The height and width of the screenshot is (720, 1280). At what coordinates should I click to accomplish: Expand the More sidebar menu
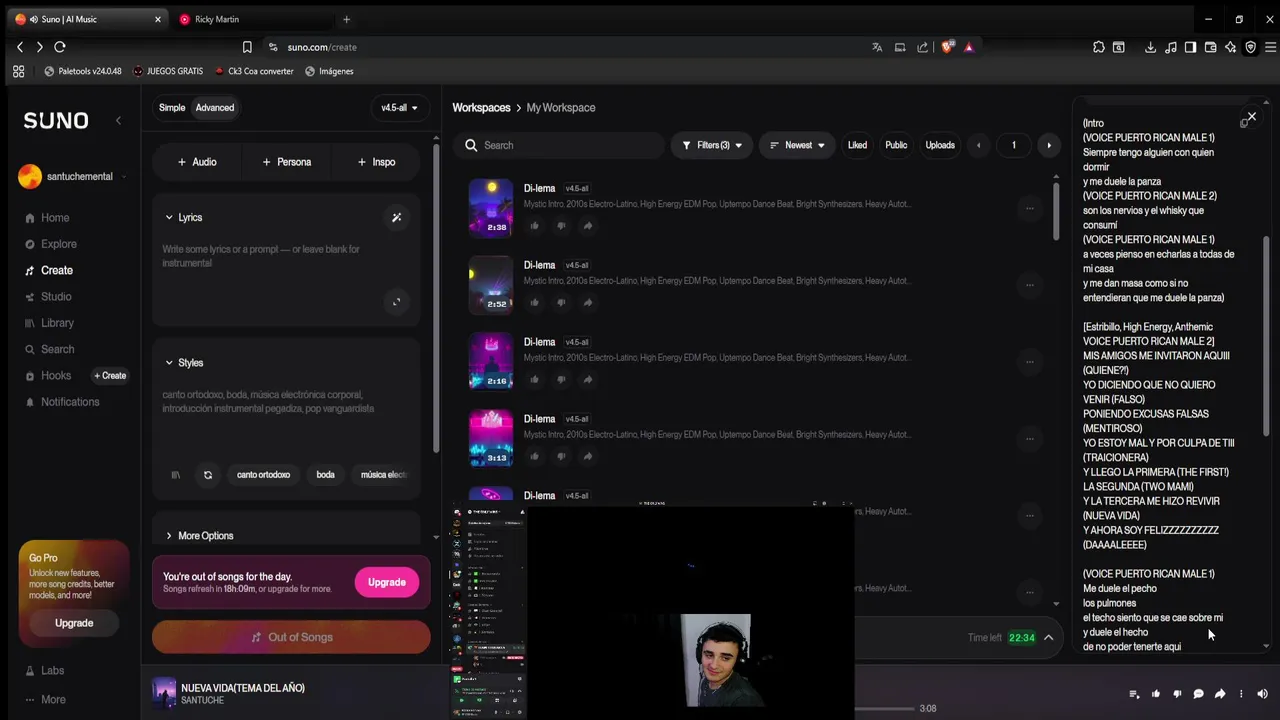pos(45,700)
